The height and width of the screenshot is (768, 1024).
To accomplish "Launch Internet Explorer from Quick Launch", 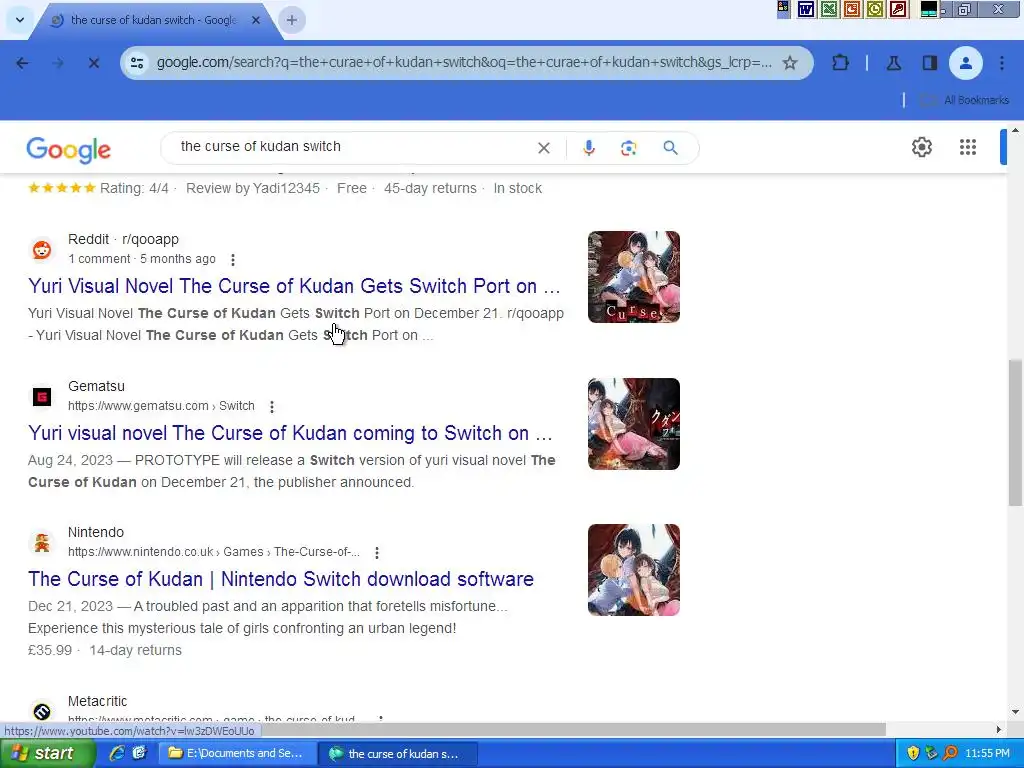I will tap(117, 754).
